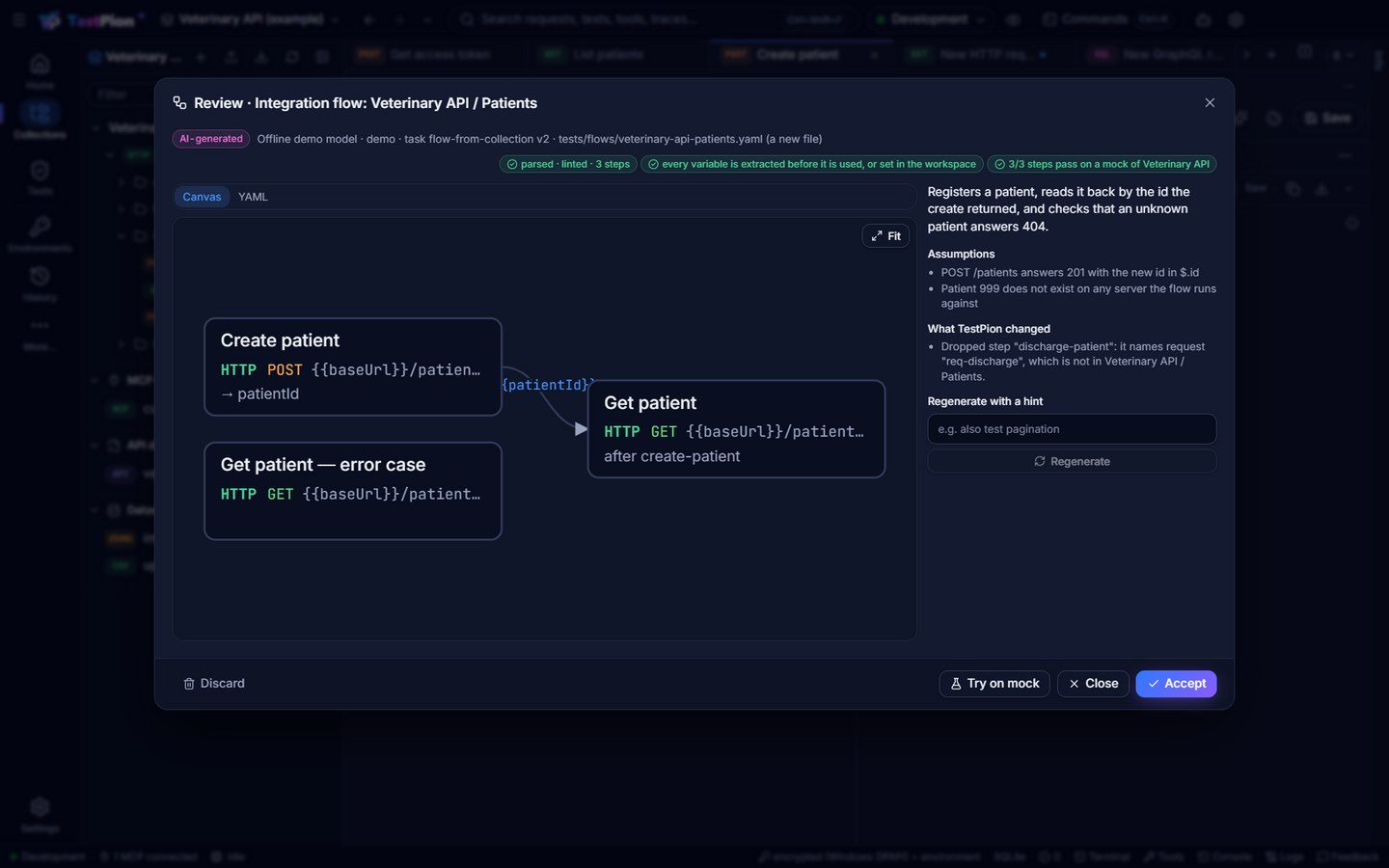This screenshot has width=1389, height=868.
Task: Click the tests/flows/veterinary-api-patients.yaml file path line
Action: pyautogui.click(x=539, y=139)
